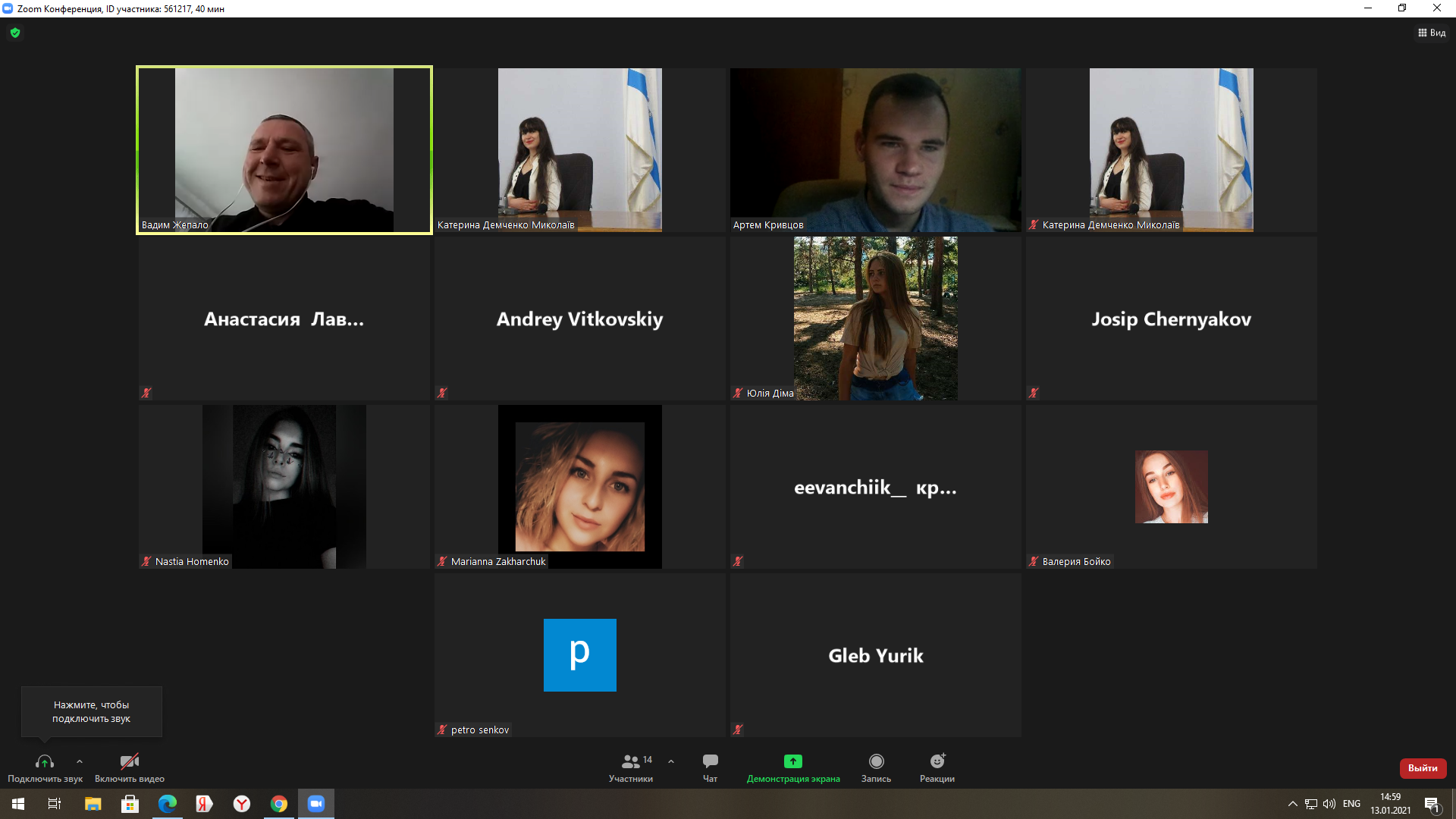Open the Participants panel icon

630,761
